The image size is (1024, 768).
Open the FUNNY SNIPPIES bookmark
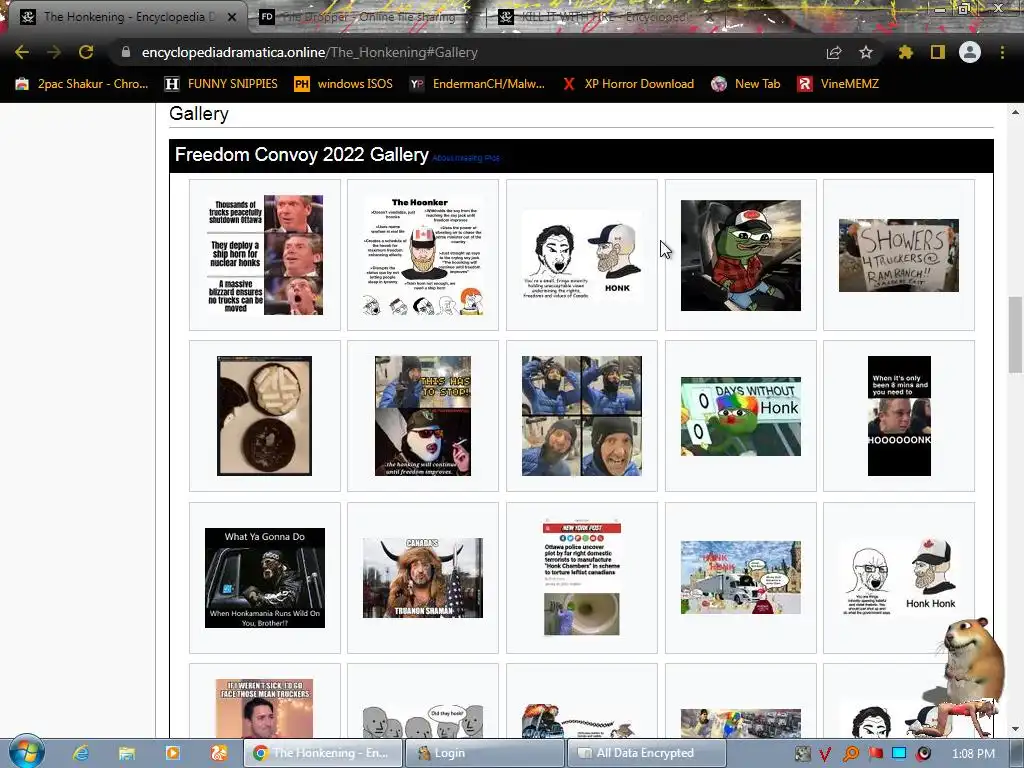tap(221, 84)
